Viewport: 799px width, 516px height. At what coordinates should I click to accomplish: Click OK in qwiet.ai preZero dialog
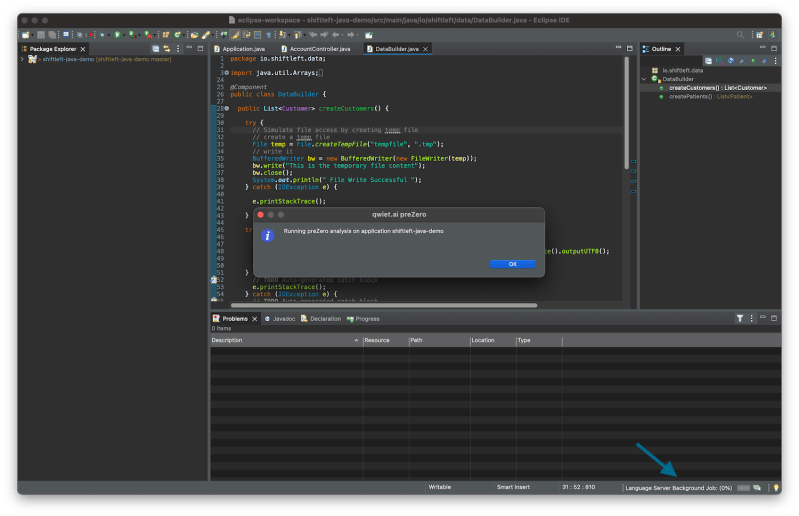513,264
